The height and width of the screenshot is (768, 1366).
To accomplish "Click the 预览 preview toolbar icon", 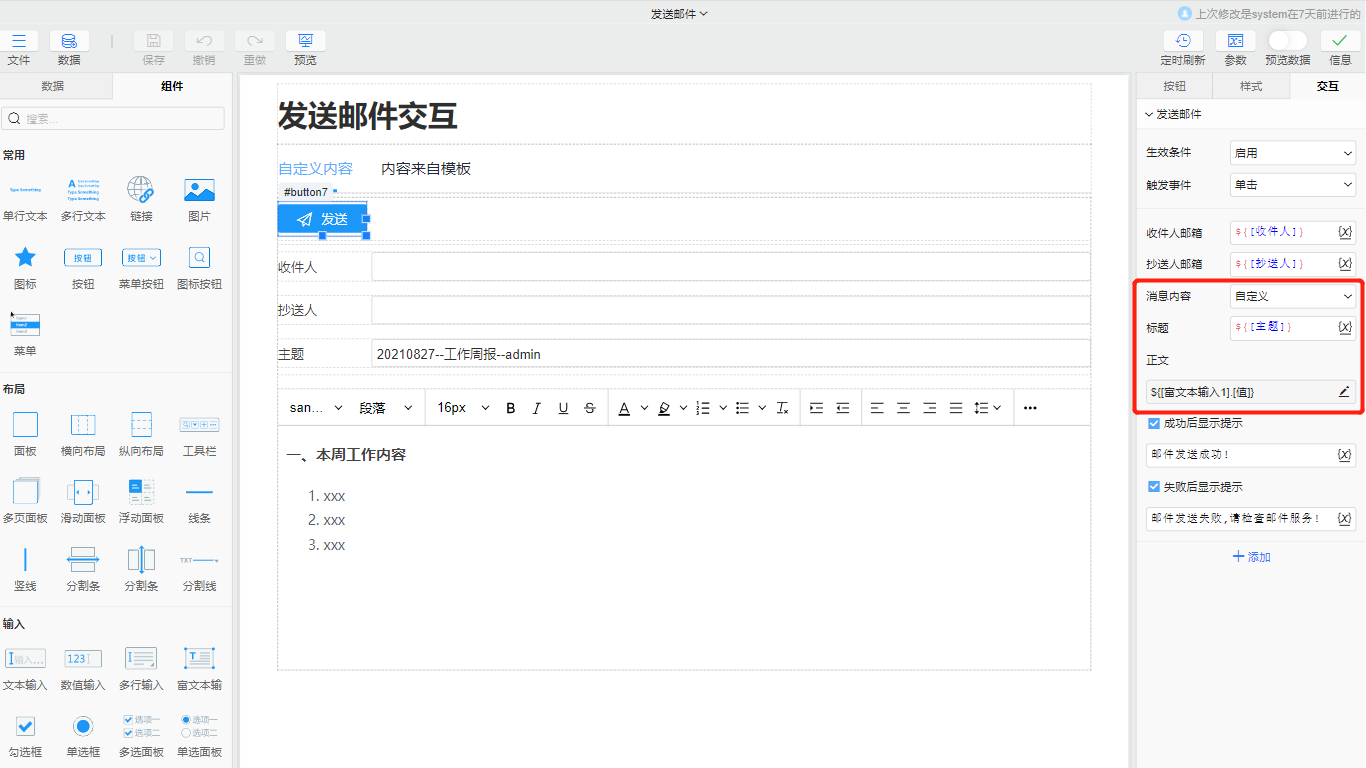I will coord(305,41).
